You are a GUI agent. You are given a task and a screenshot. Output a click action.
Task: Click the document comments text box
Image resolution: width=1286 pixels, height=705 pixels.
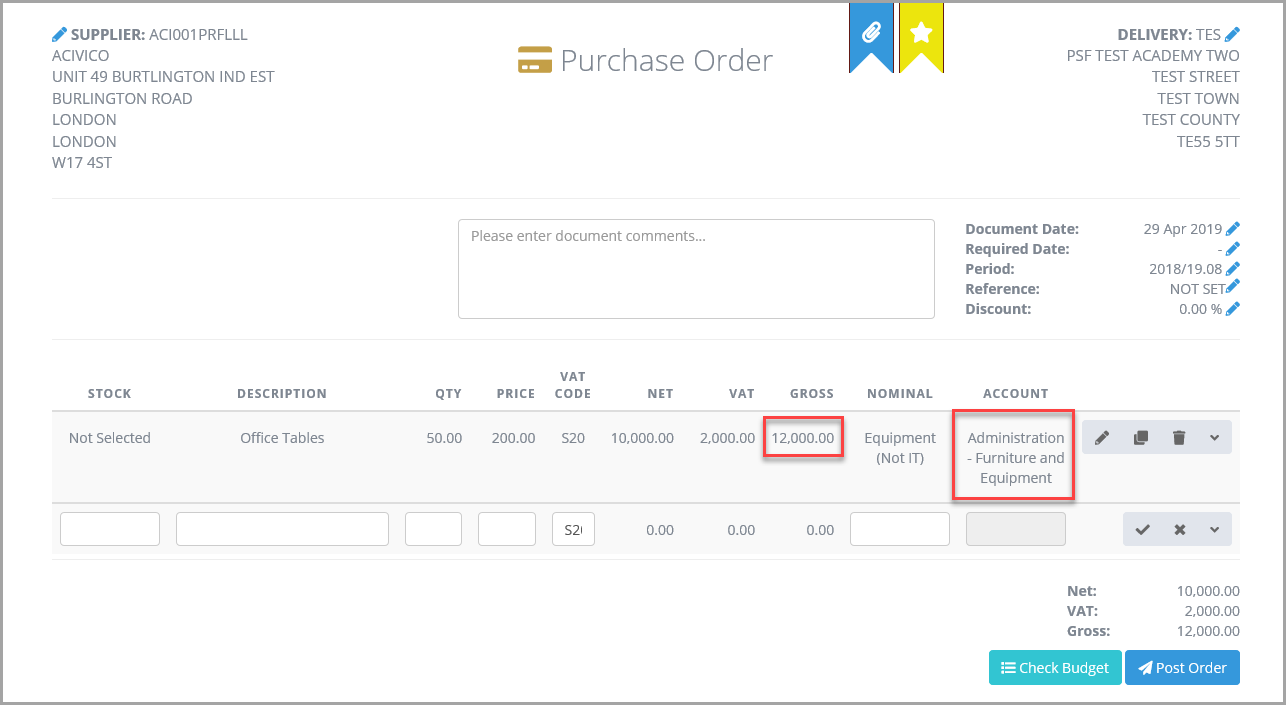696,269
